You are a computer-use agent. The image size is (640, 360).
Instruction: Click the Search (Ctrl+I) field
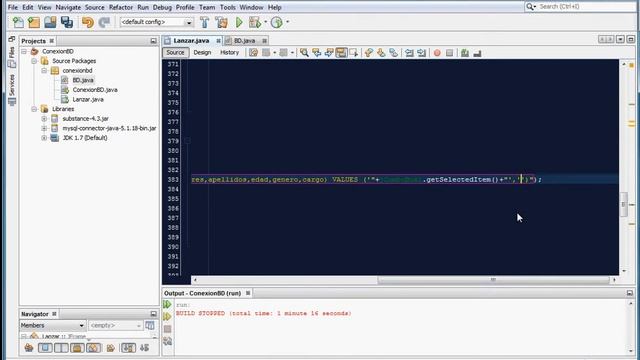(580, 7)
